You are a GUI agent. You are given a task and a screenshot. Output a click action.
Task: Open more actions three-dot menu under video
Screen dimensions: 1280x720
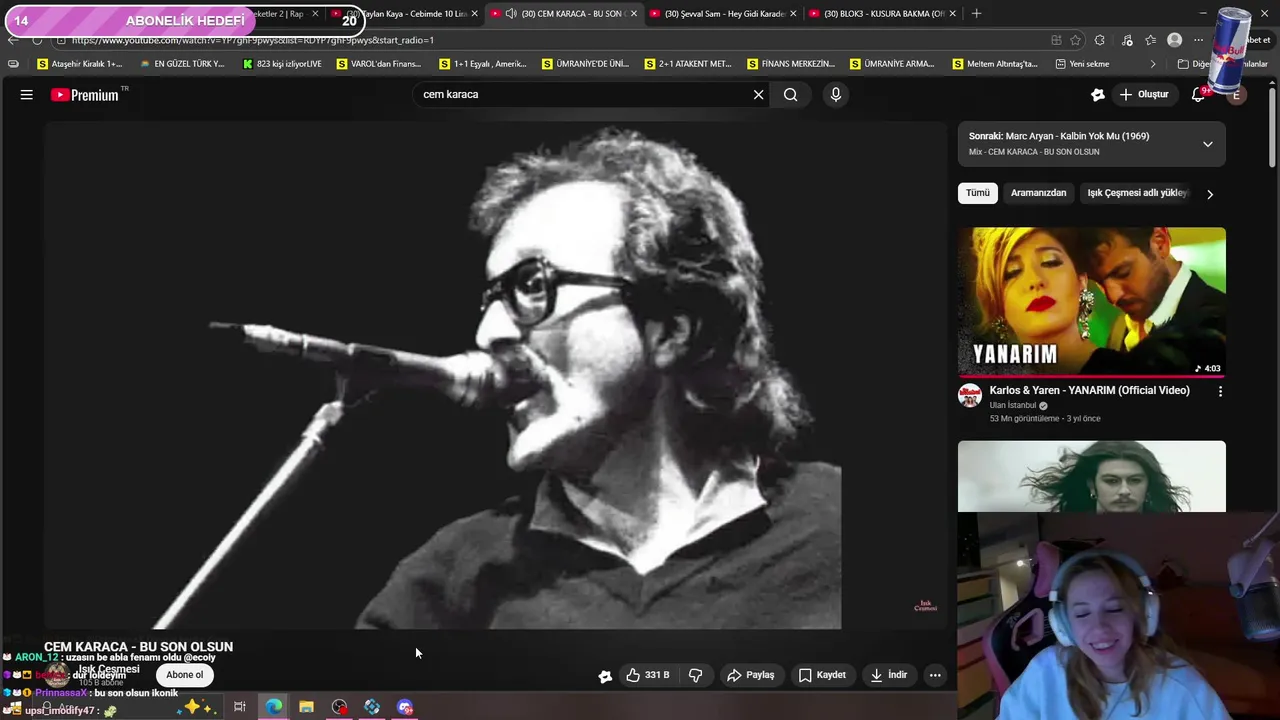pyautogui.click(x=935, y=675)
